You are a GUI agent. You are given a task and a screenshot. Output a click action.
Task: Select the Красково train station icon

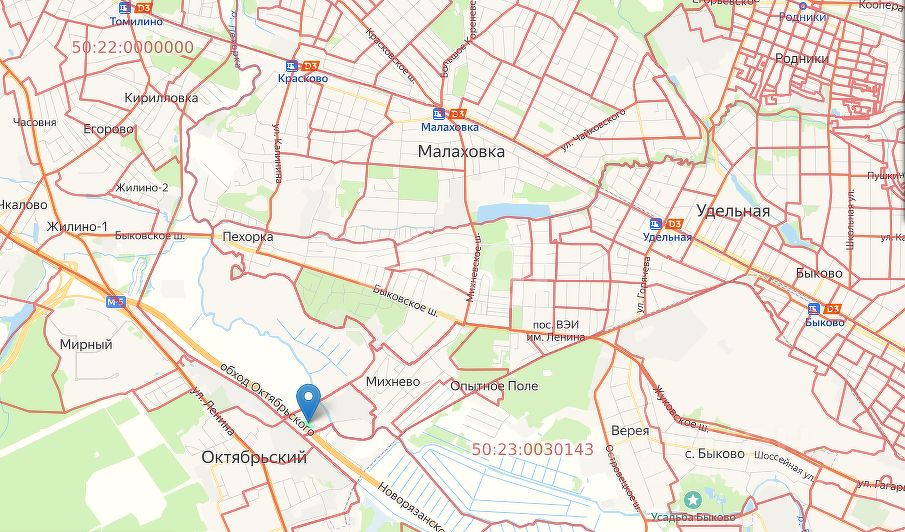(292, 66)
